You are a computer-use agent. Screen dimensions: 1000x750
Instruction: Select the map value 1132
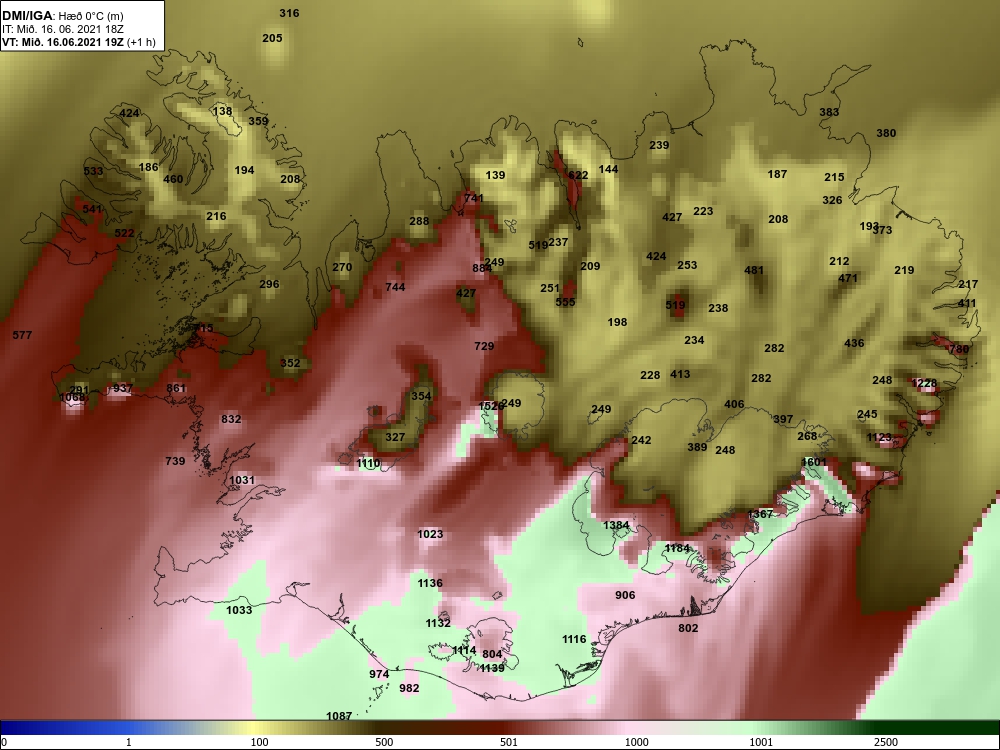(439, 624)
